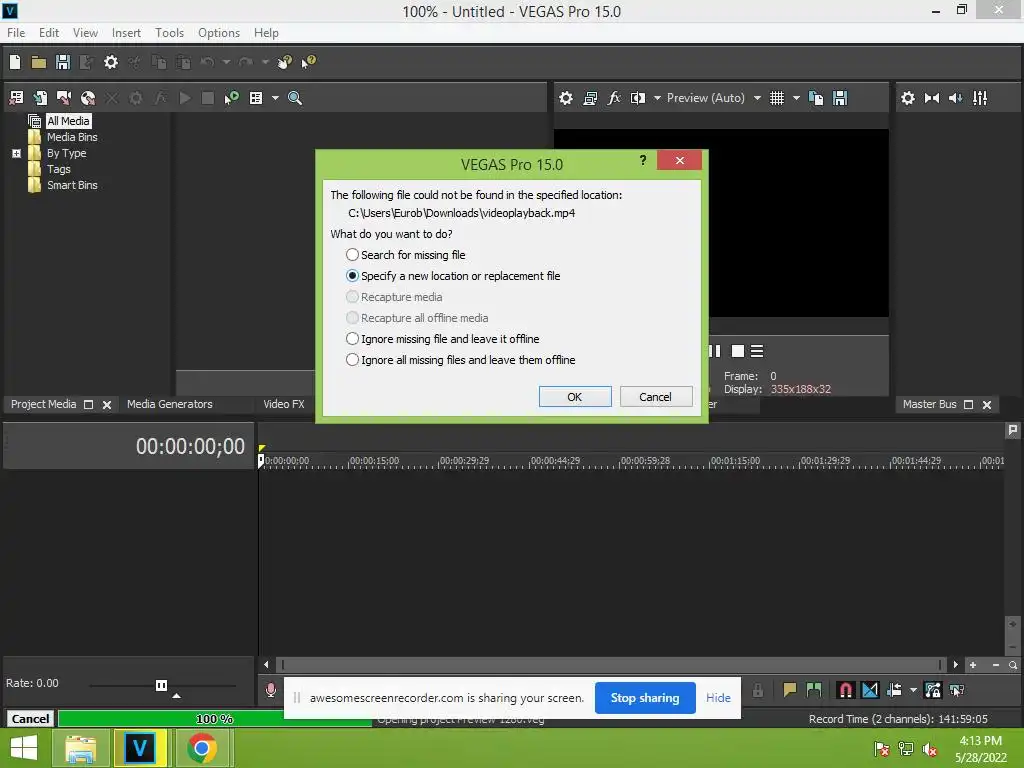Open the Edit menu
The height and width of the screenshot is (768, 1024).
click(x=49, y=33)
